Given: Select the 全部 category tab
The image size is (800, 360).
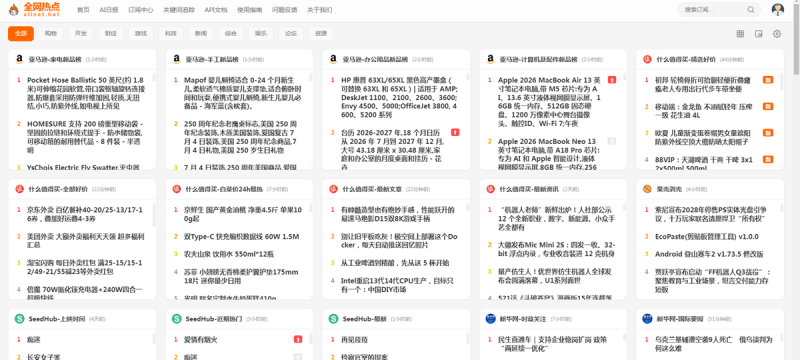Looking at the screenshot, I should coord(21,34).
